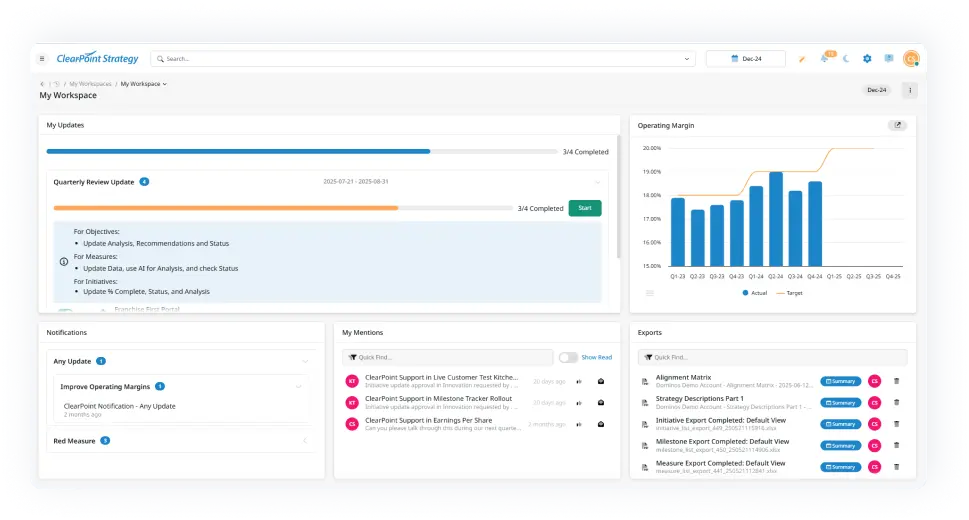
Task: Delete the Measure Export Completed entry
Action: click(896, 467)
